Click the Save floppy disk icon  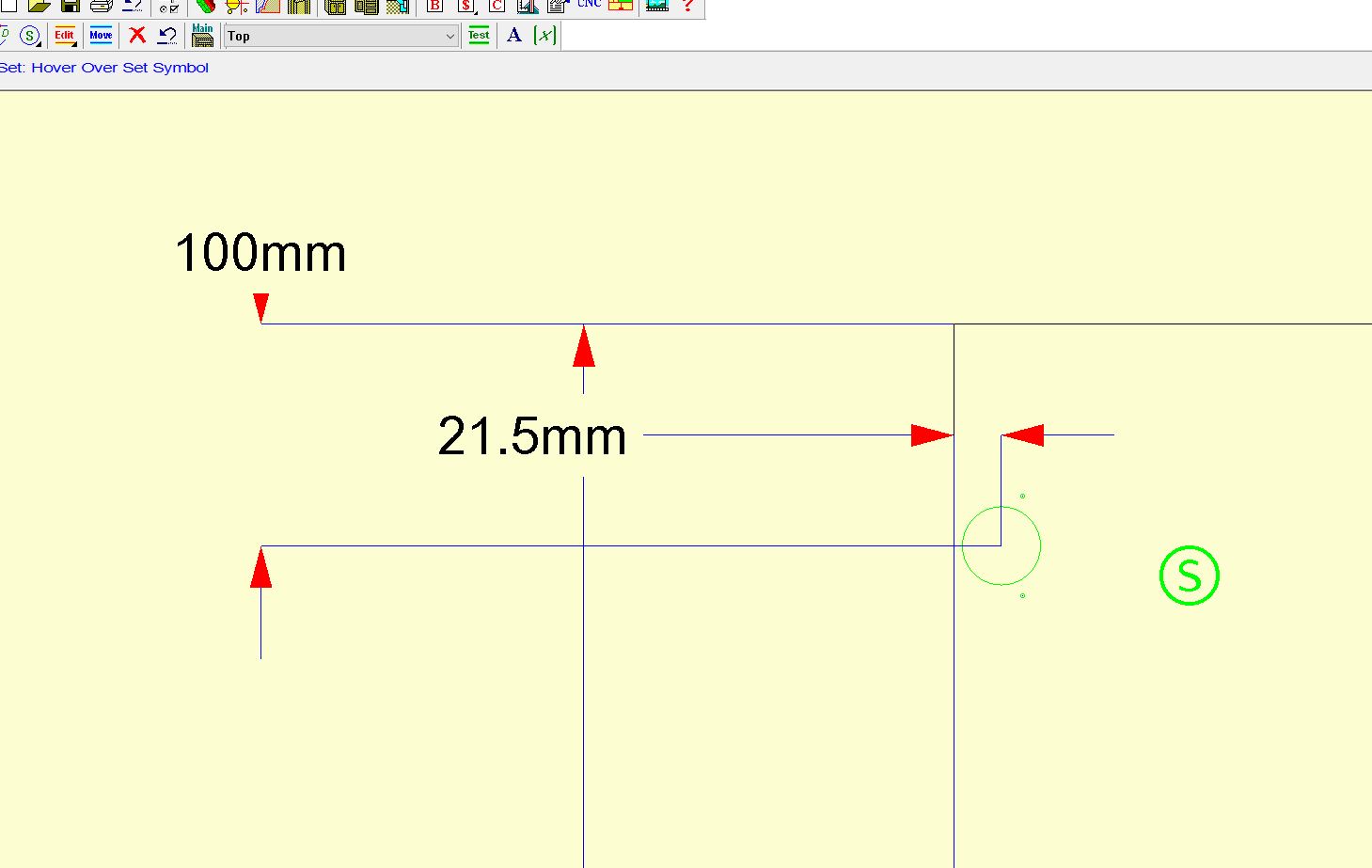click(70, 6)
